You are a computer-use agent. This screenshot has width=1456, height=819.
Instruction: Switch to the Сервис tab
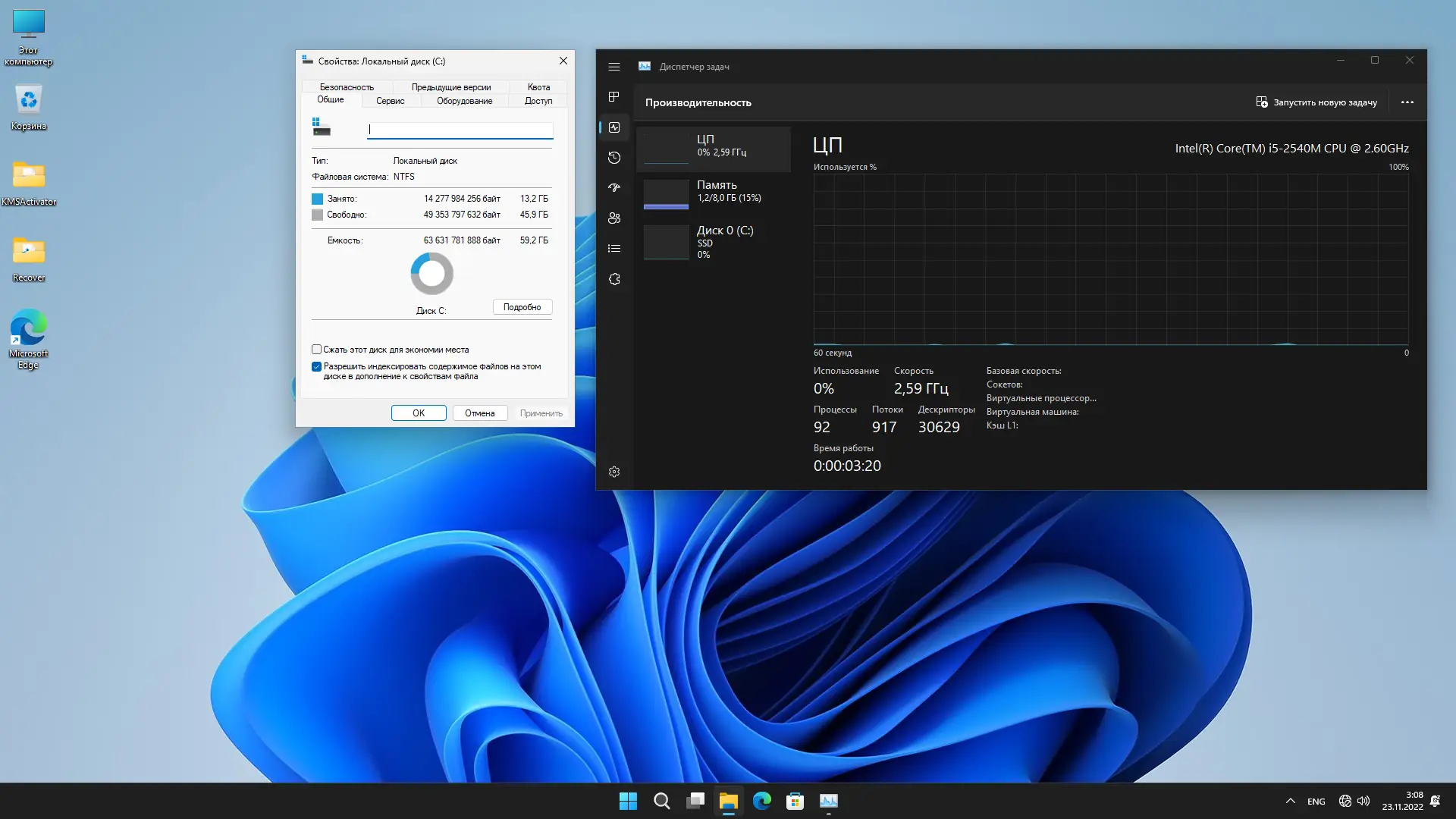coord(391,100)
